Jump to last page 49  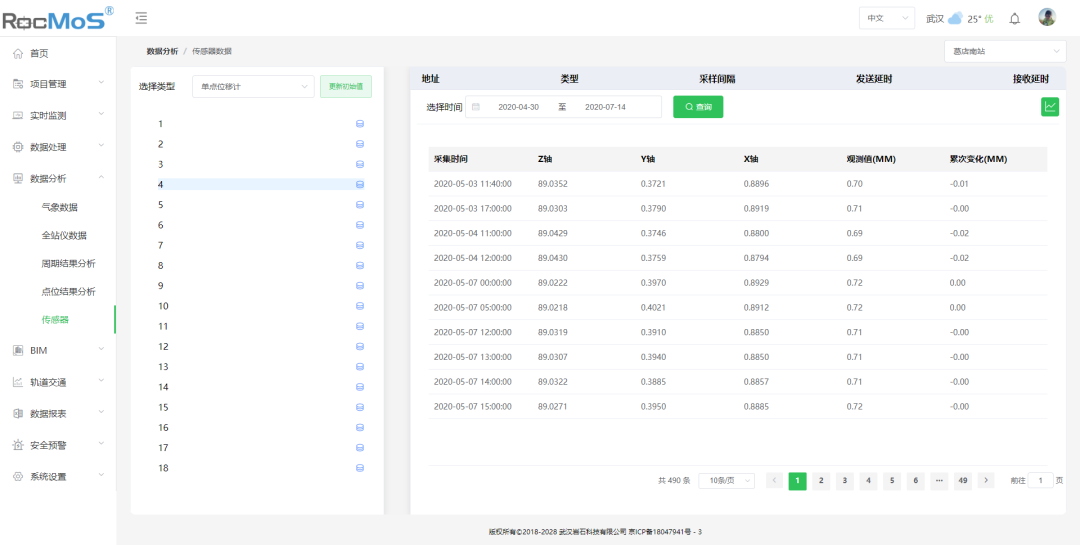pyautogui.click(x=962, y=480)
